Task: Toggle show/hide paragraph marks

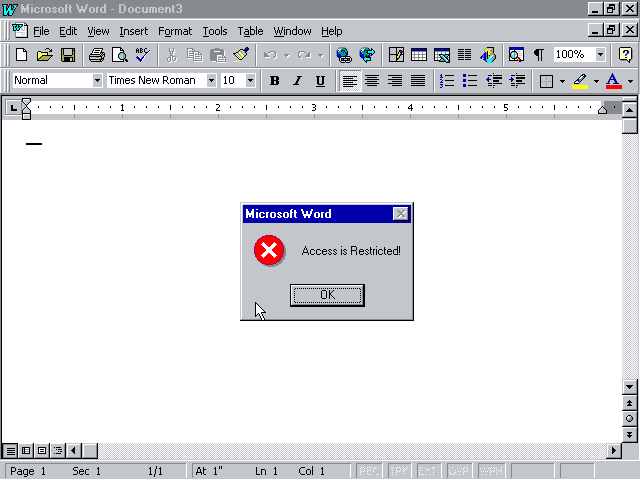Action: click(x=539, y=55)
